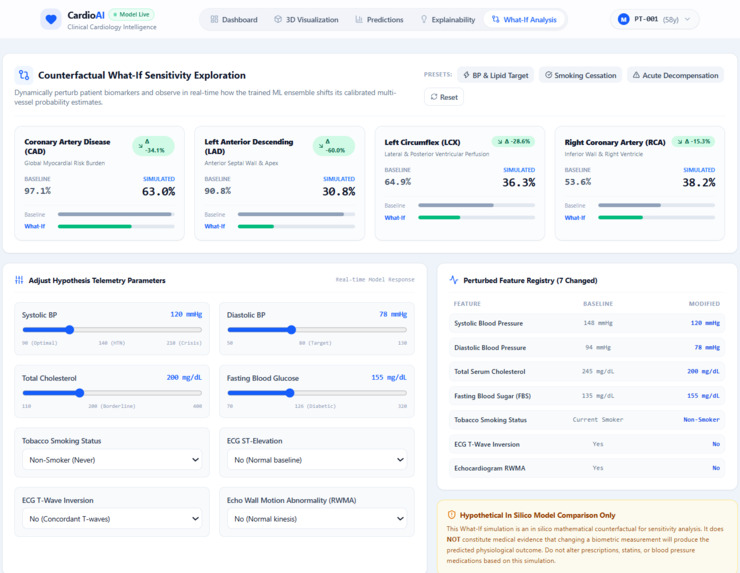740x573 pixels.
Task: Click the LAD simulated value 30.8%
Action: [x=339, y=192]
